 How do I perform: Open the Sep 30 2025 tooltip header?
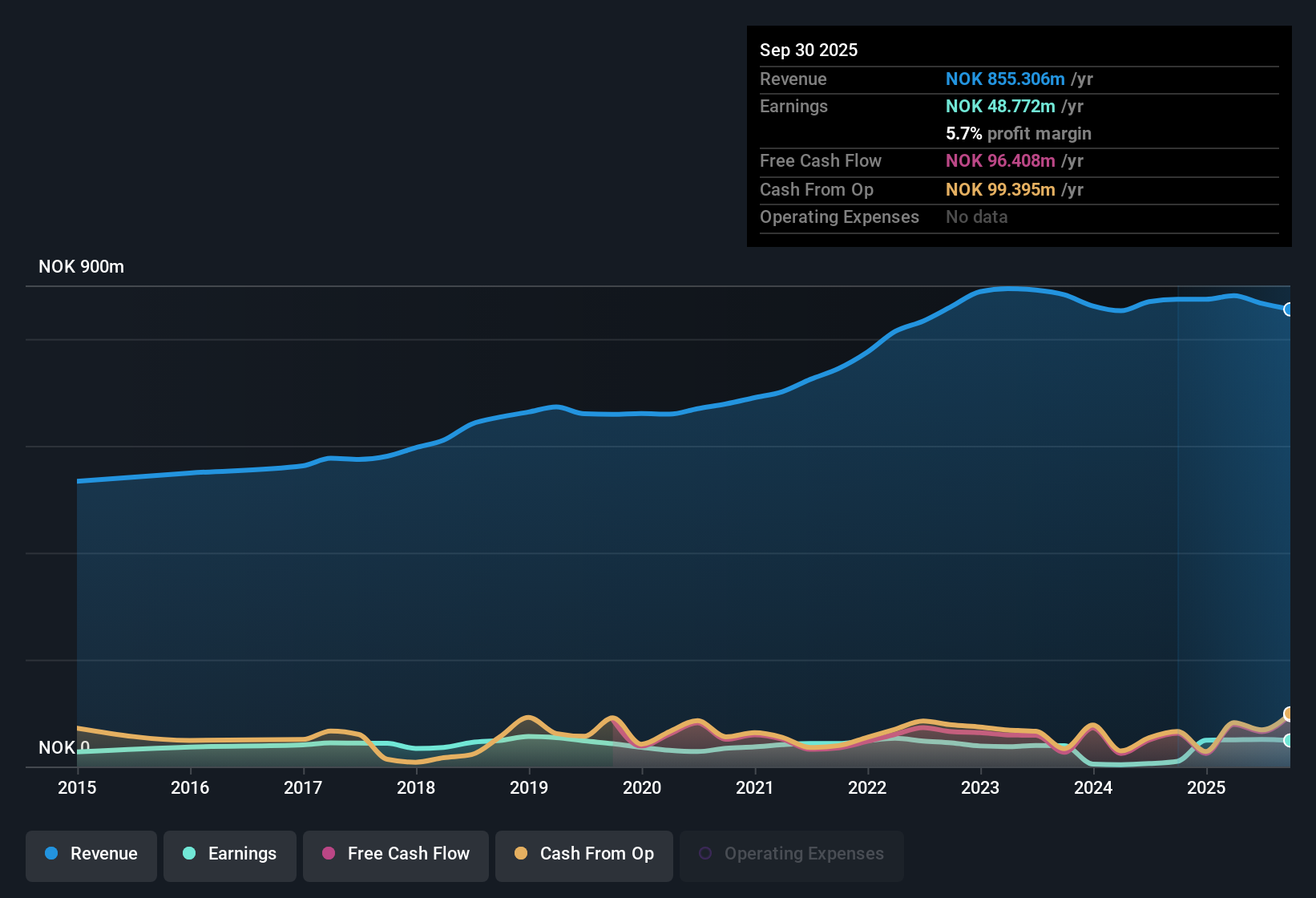tap(809, 50)
